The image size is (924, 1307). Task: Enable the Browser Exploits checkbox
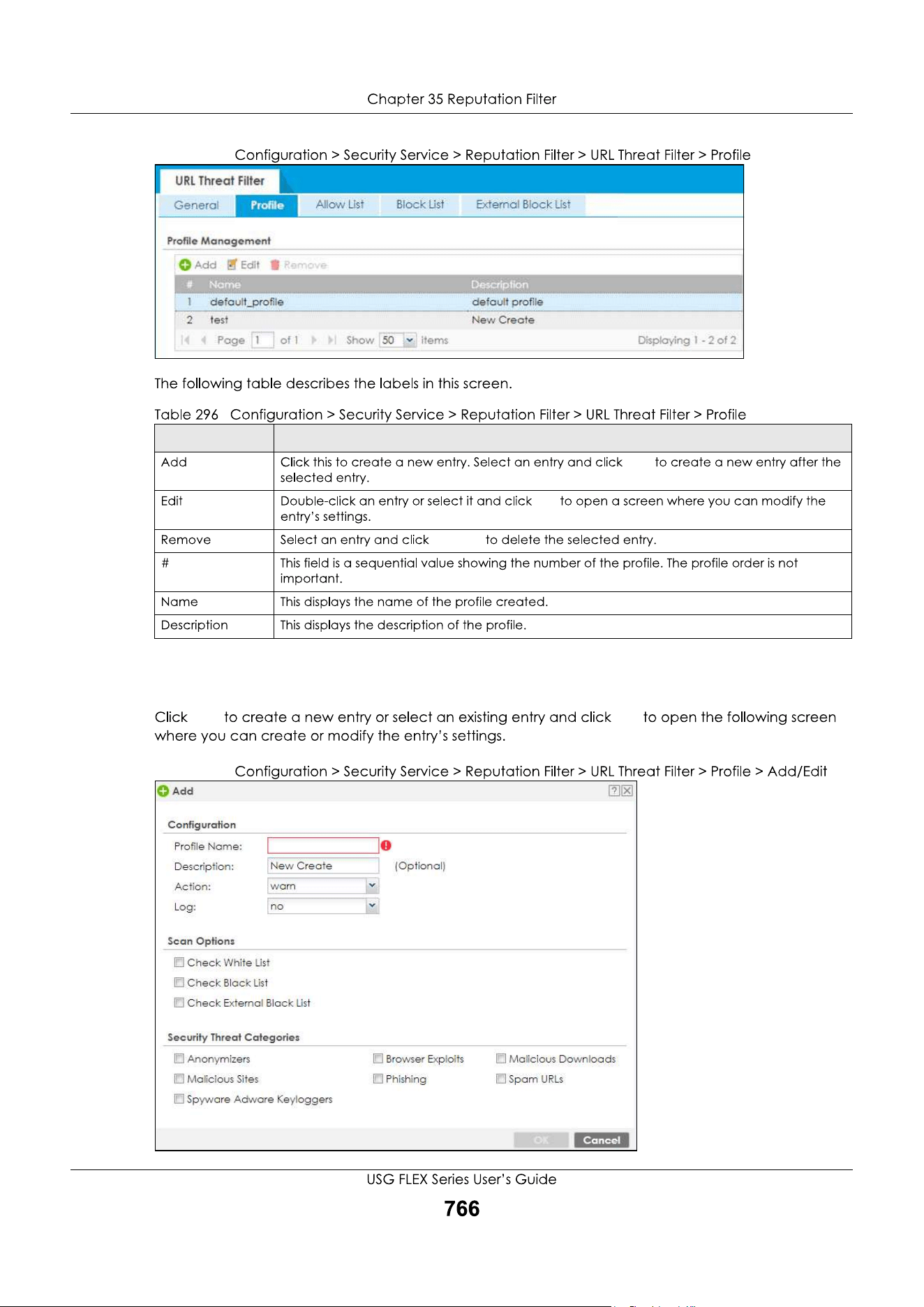tap(378, 1058)
